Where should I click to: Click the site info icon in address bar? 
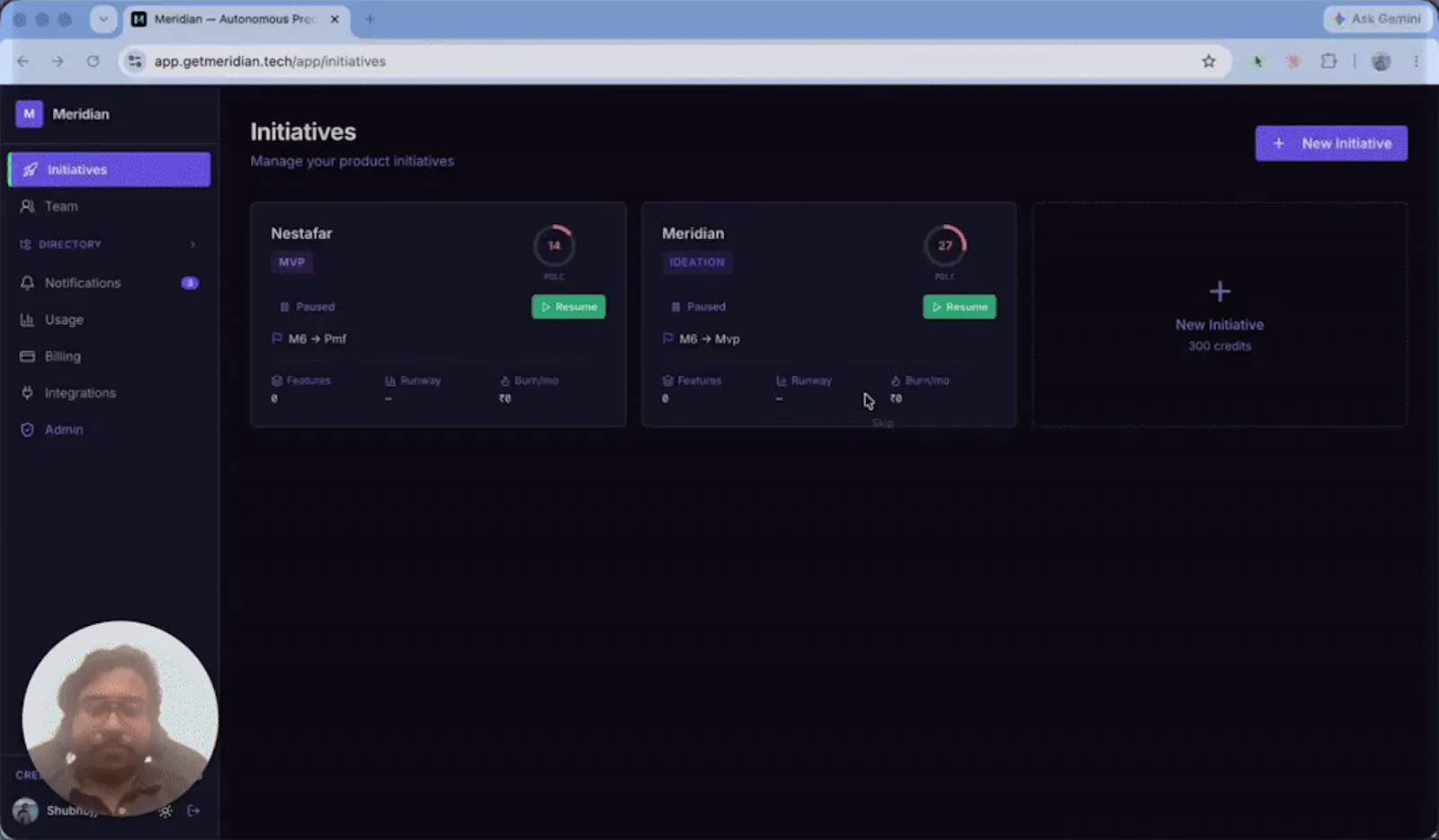(135, 61)
